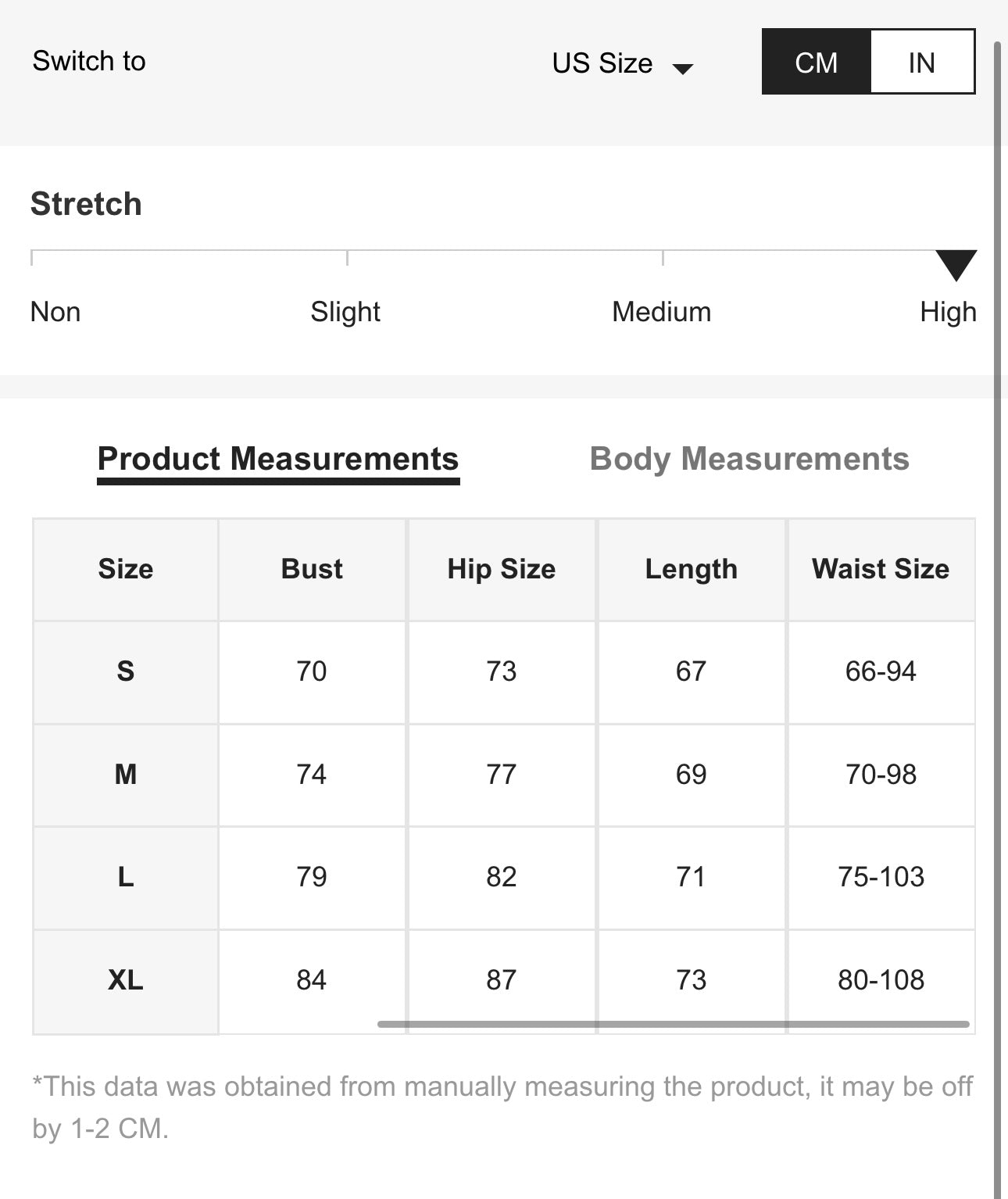This screenshot has height=1199, width=1008.
Task: Switch units to IN
Action: point(922,63)
